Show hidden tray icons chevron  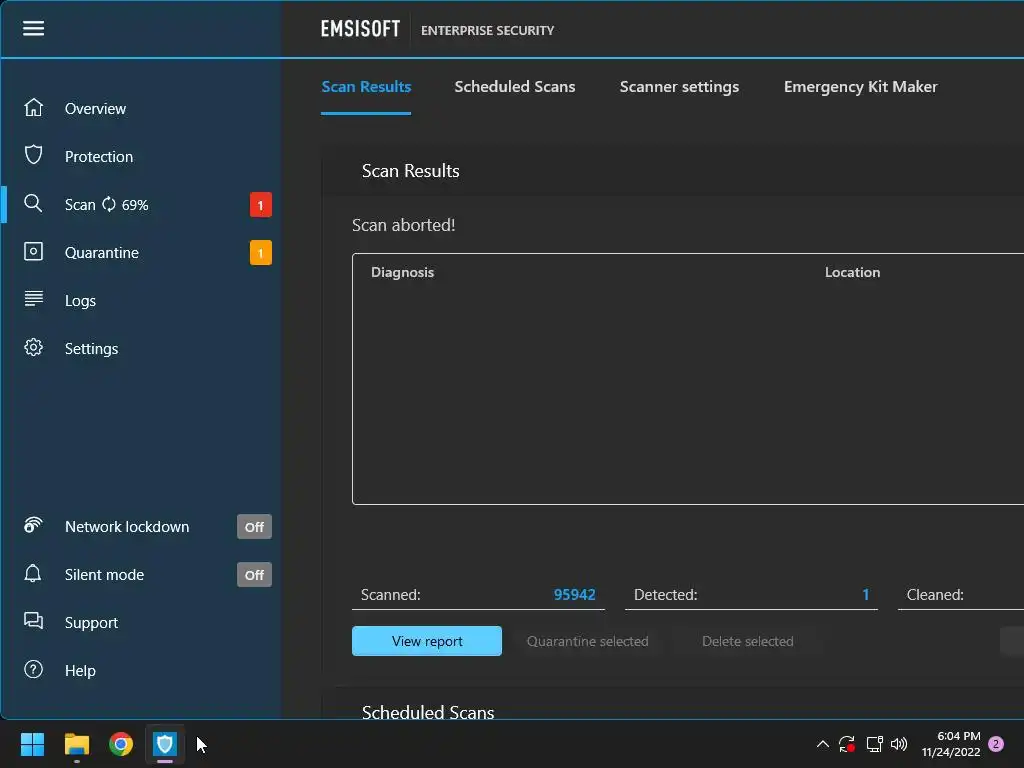click(x=823, y=744)
